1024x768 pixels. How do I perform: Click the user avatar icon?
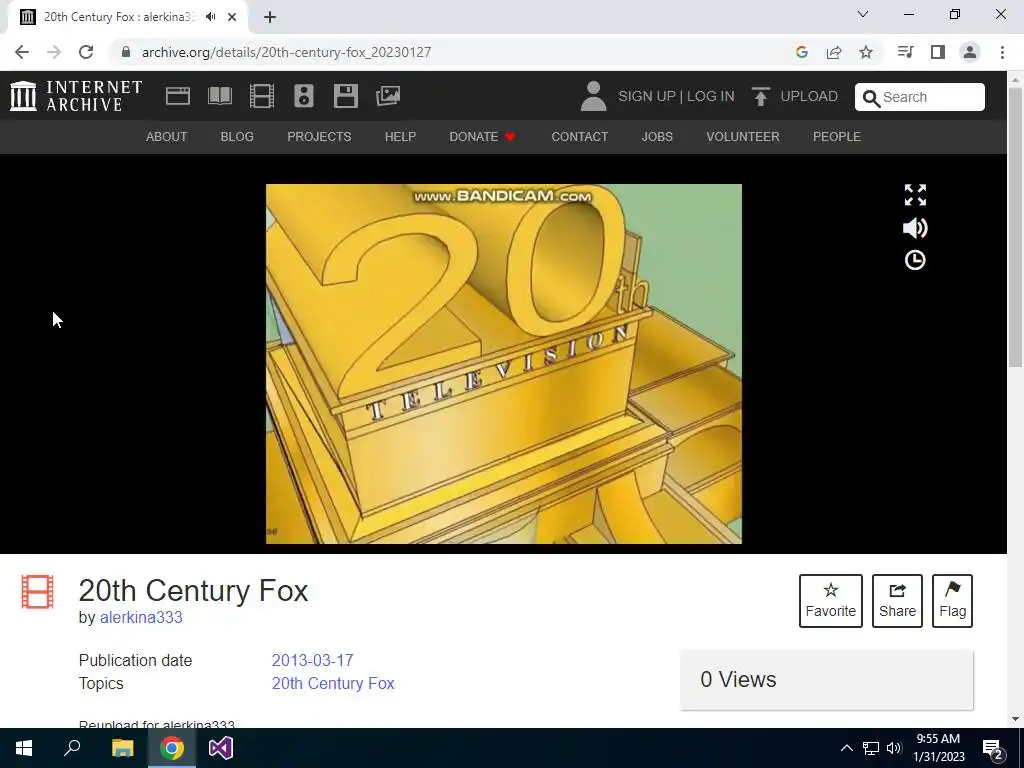coord(594,96)
